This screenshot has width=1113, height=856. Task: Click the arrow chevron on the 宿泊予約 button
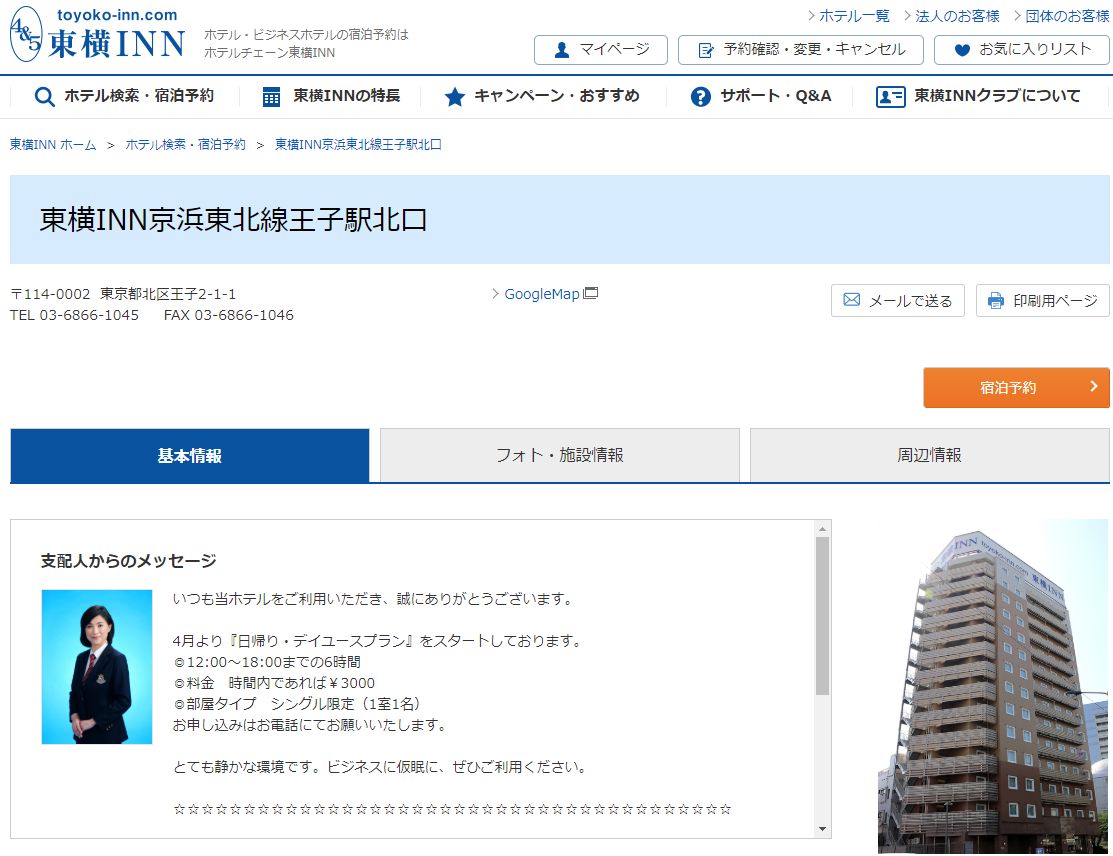tap(1094, 386)
